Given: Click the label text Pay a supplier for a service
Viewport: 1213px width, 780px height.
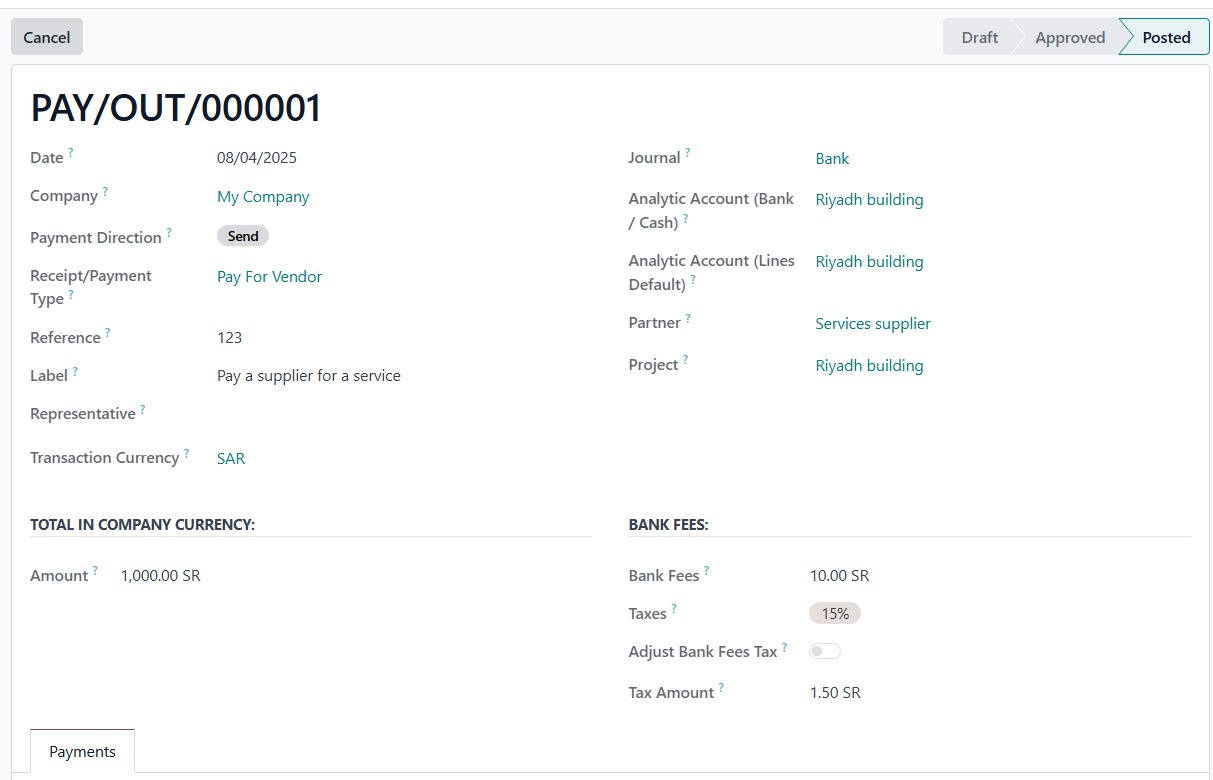Looking at the screenshot, I should [309, 376].
